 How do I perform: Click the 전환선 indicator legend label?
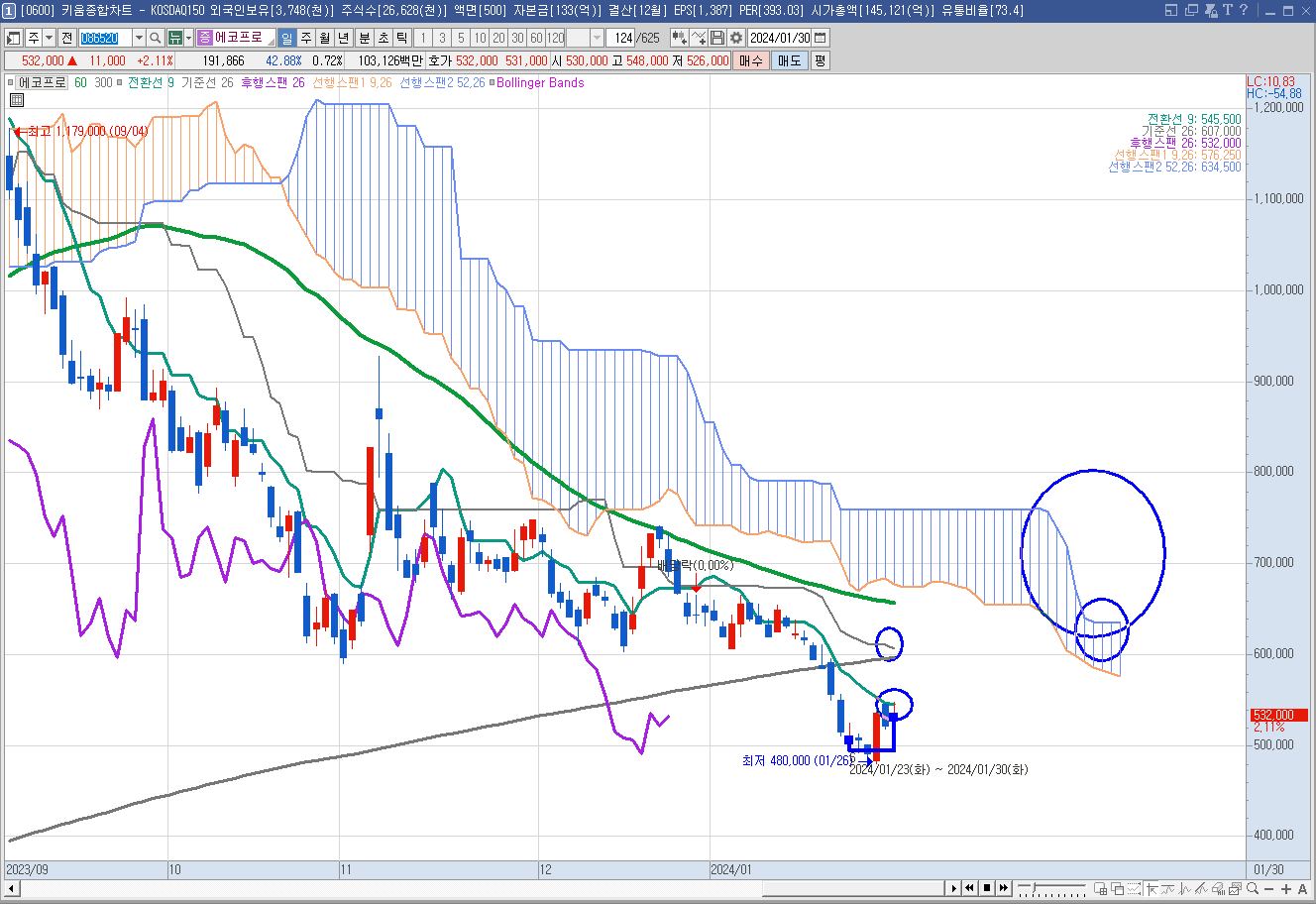151,83
